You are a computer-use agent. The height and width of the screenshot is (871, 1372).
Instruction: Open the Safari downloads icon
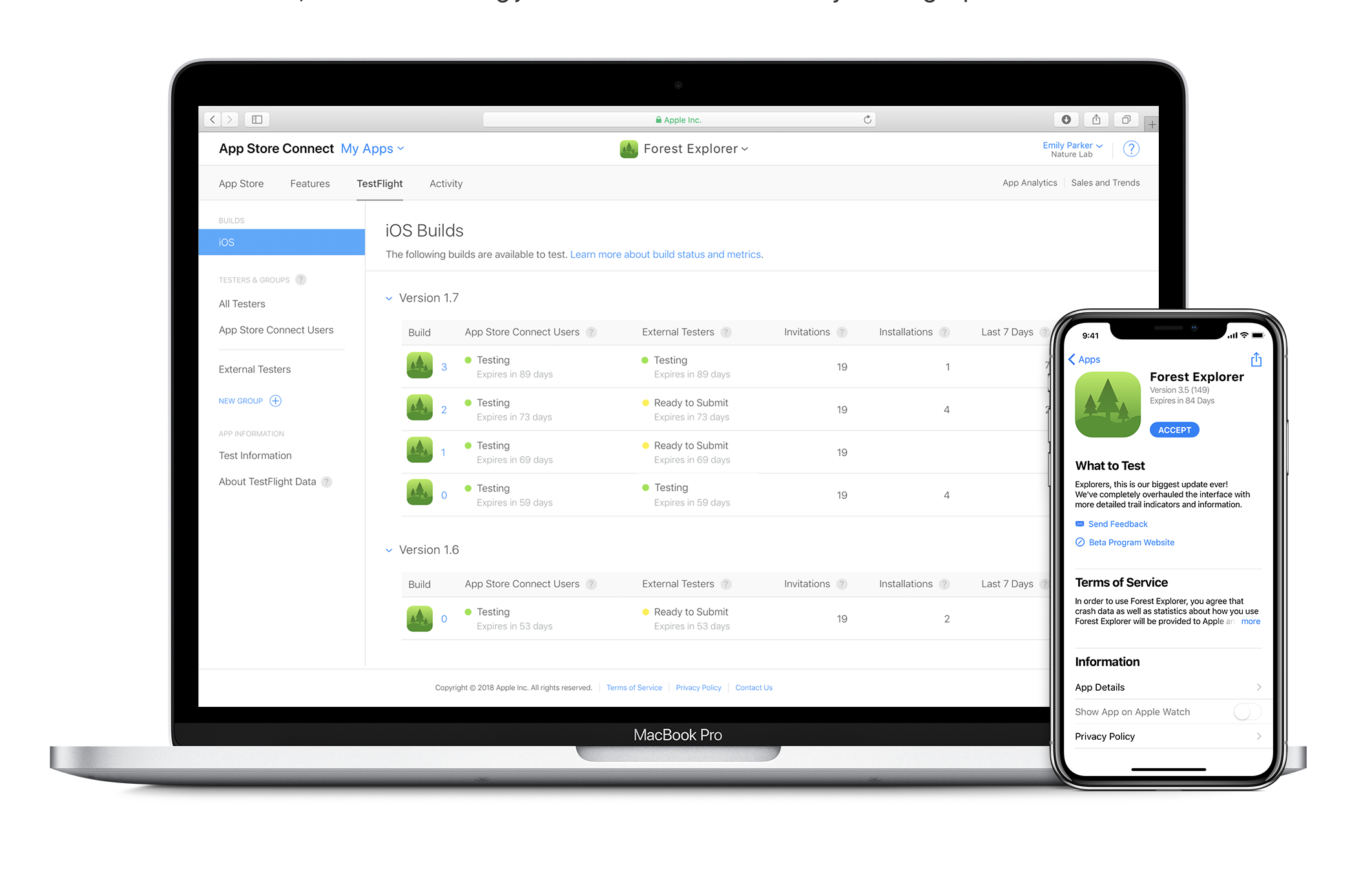point(1066,120)
